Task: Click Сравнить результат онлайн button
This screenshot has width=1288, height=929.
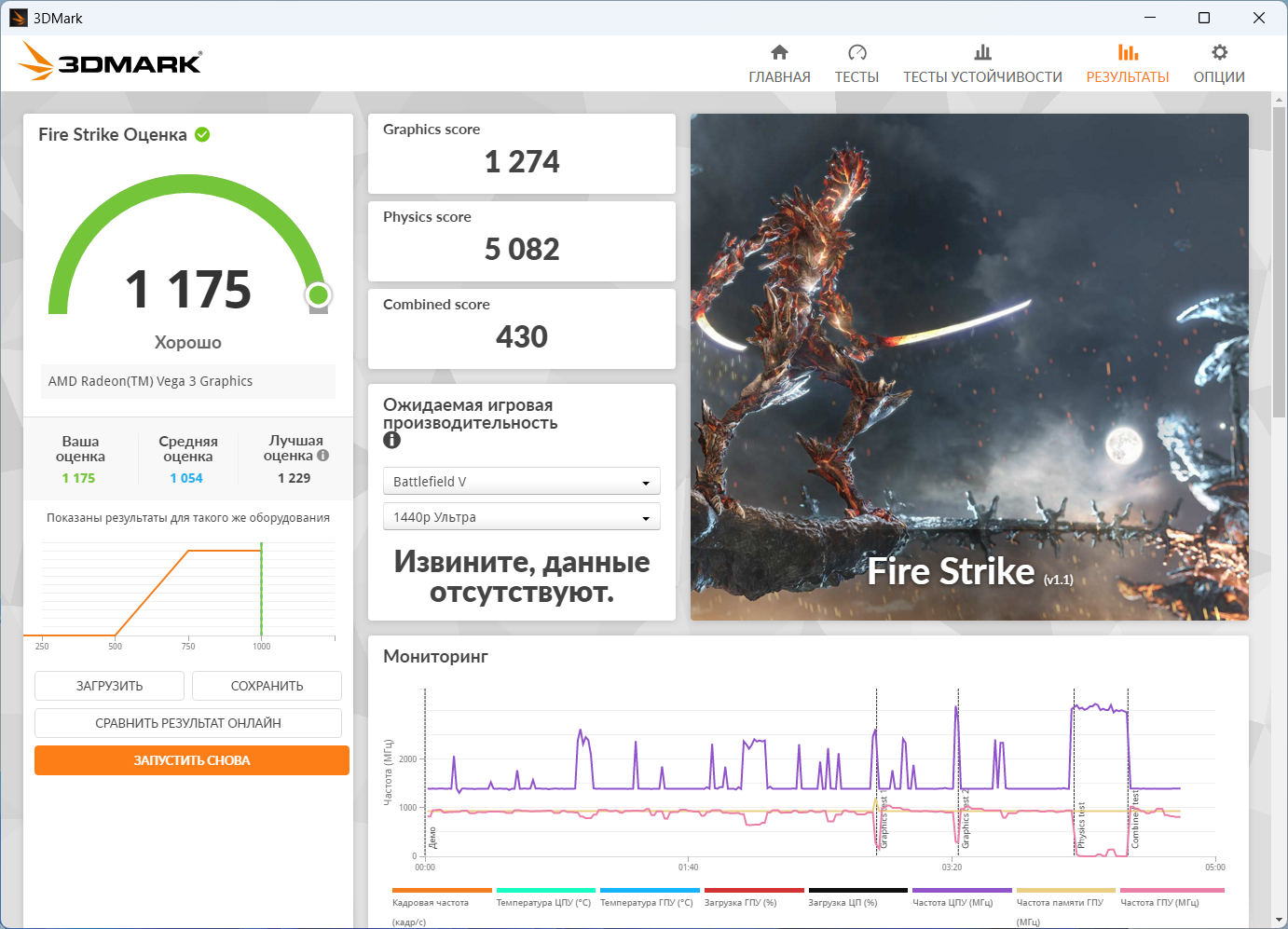Action: [188, 723]
